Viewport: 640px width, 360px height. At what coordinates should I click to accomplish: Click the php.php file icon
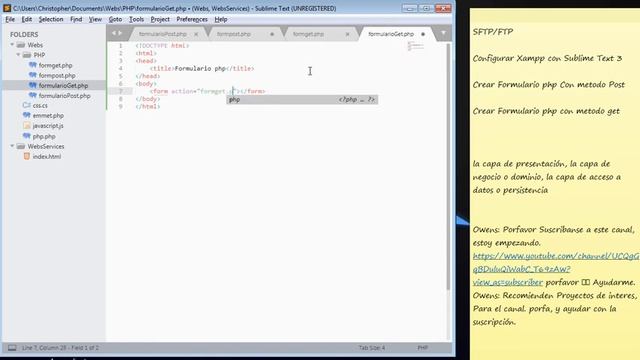tap(27, 136)
